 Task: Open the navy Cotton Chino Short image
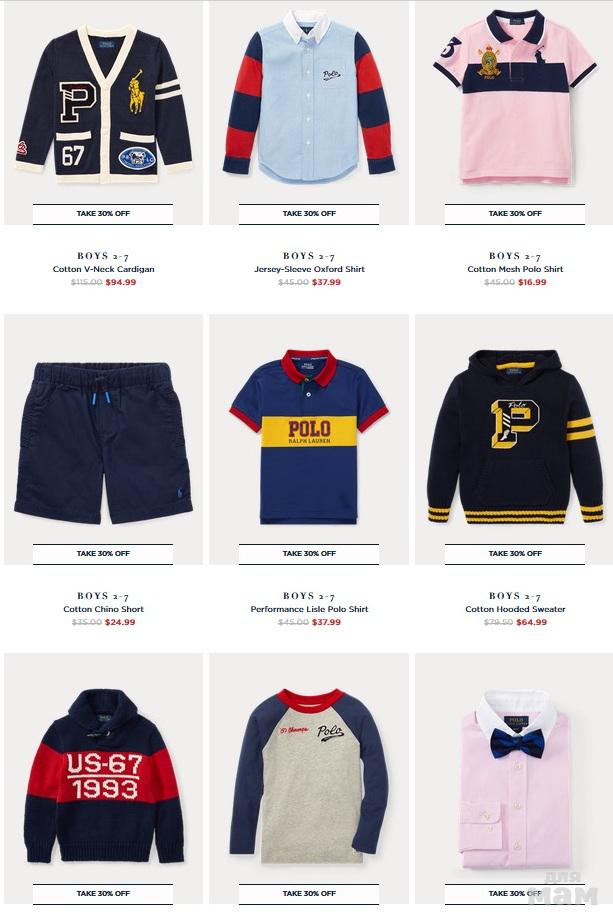(103, 443)
